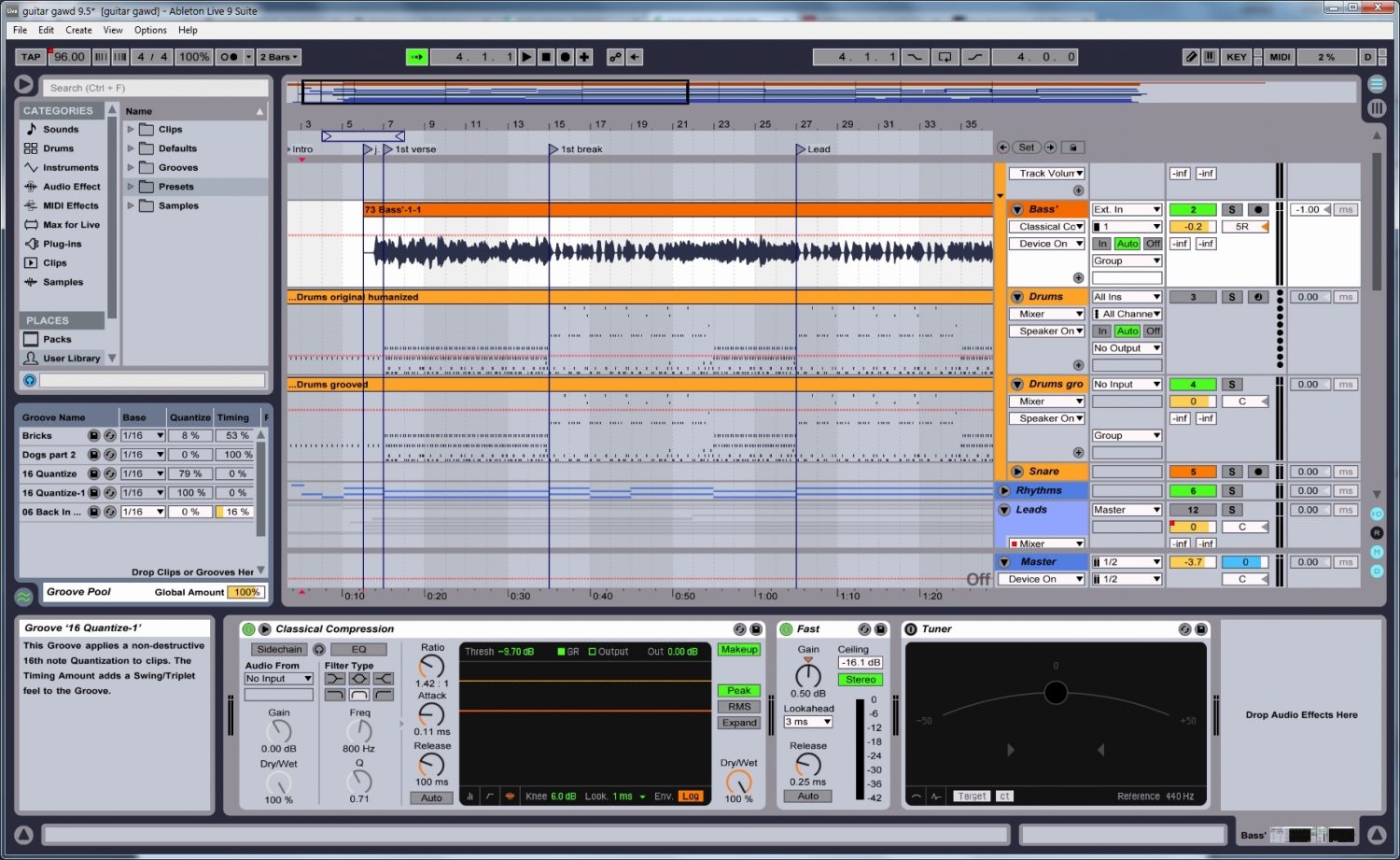Viewport: 1400px width, 860px height.
Task: Expand the Presets folder in browser
Action: point(131,187)
